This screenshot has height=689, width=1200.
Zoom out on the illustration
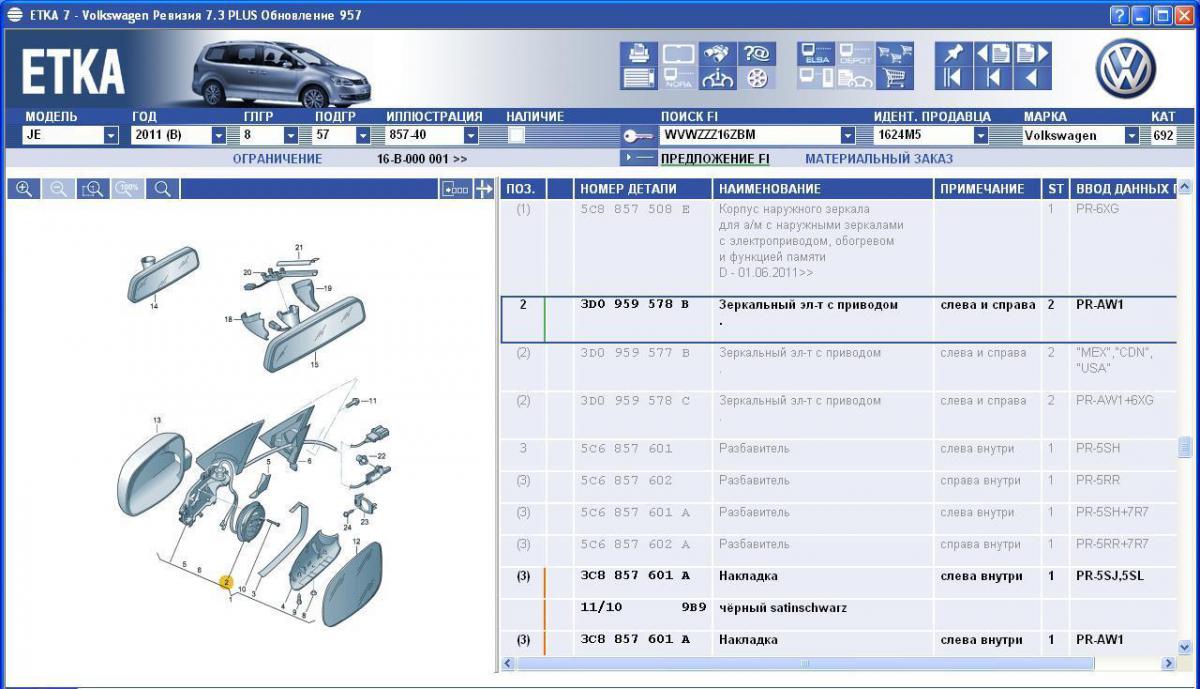click(x=59, y=189)
